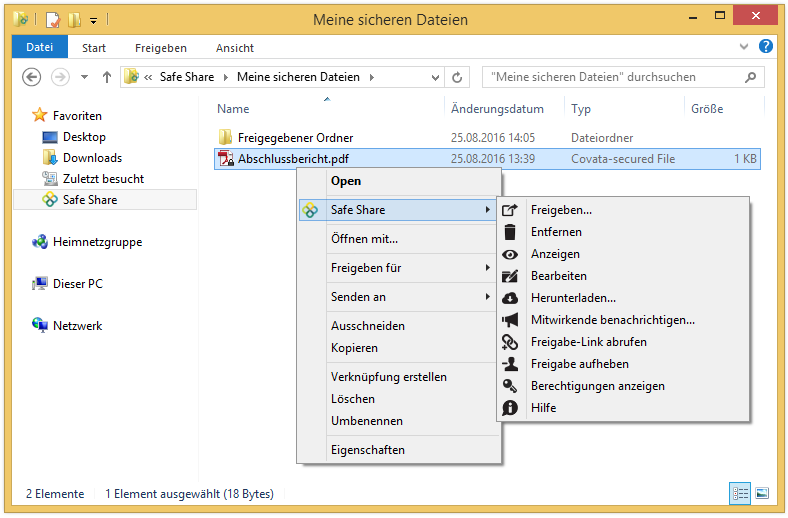Choose Löschen in context menu
Screen dimensions: 788x518
coord(399,399)
